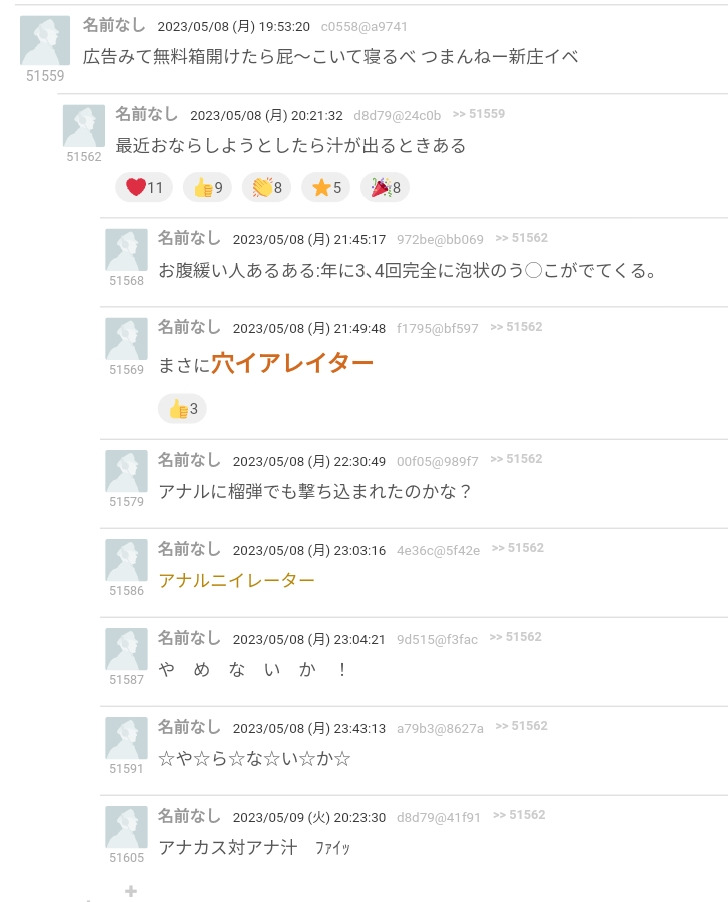Click the star reaction showing 5

(325, 188)
